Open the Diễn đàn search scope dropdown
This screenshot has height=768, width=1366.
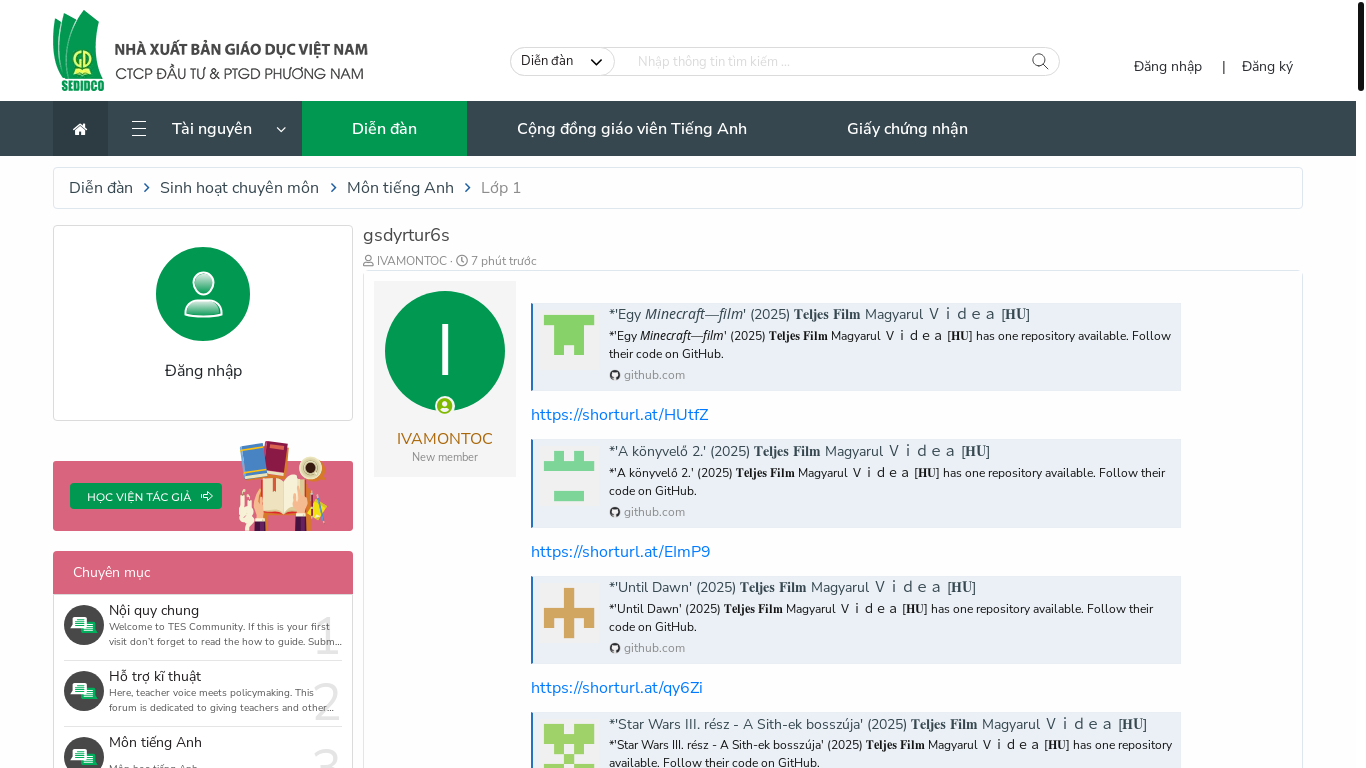[562, 61]
